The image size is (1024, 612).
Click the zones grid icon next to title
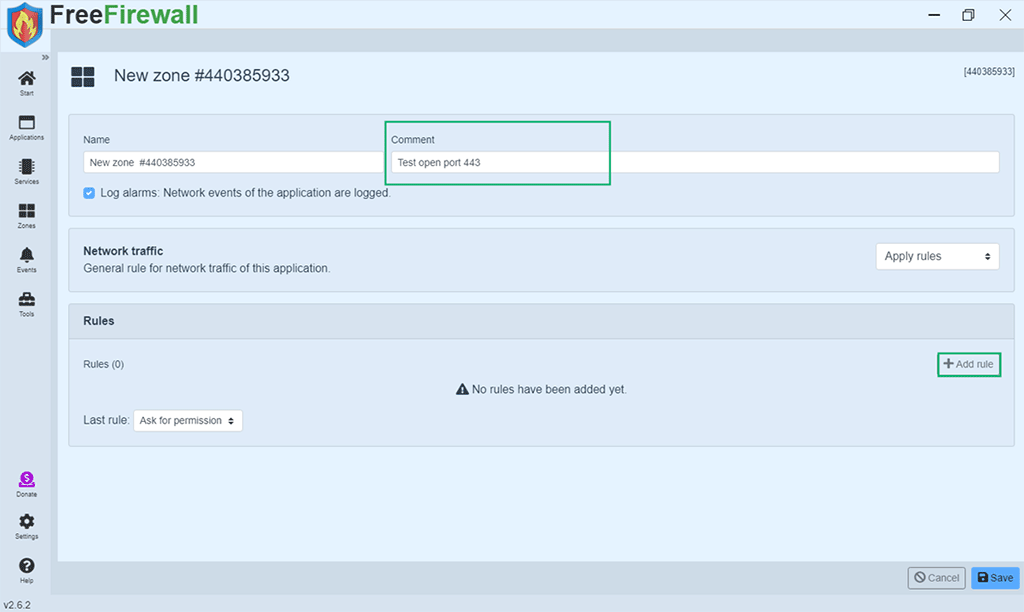click(x=83, y=75)
